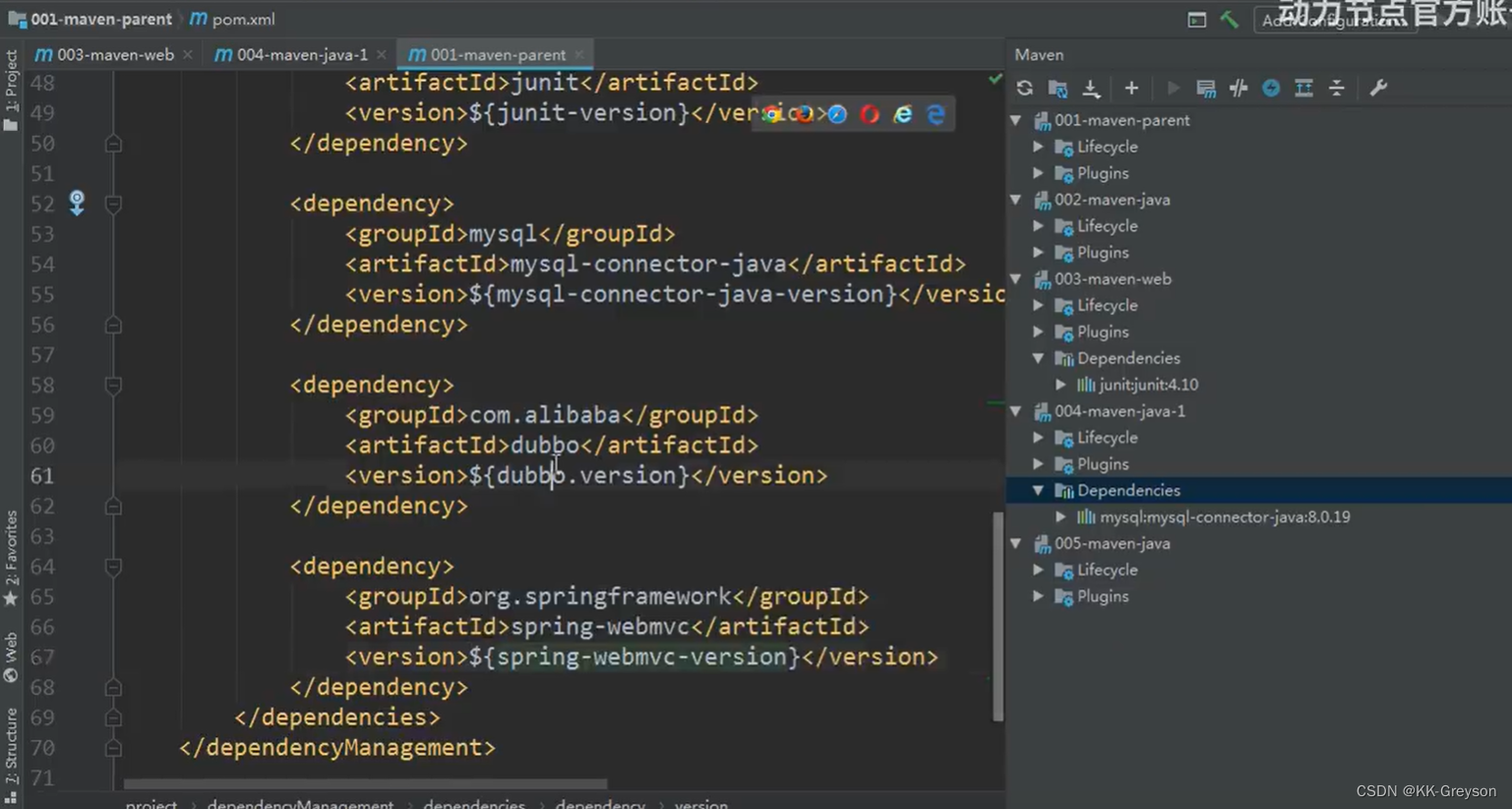Close the 001-maven-parent tab
The width and height of the screenshot is (1512, 809).
[x=579, y=55]
